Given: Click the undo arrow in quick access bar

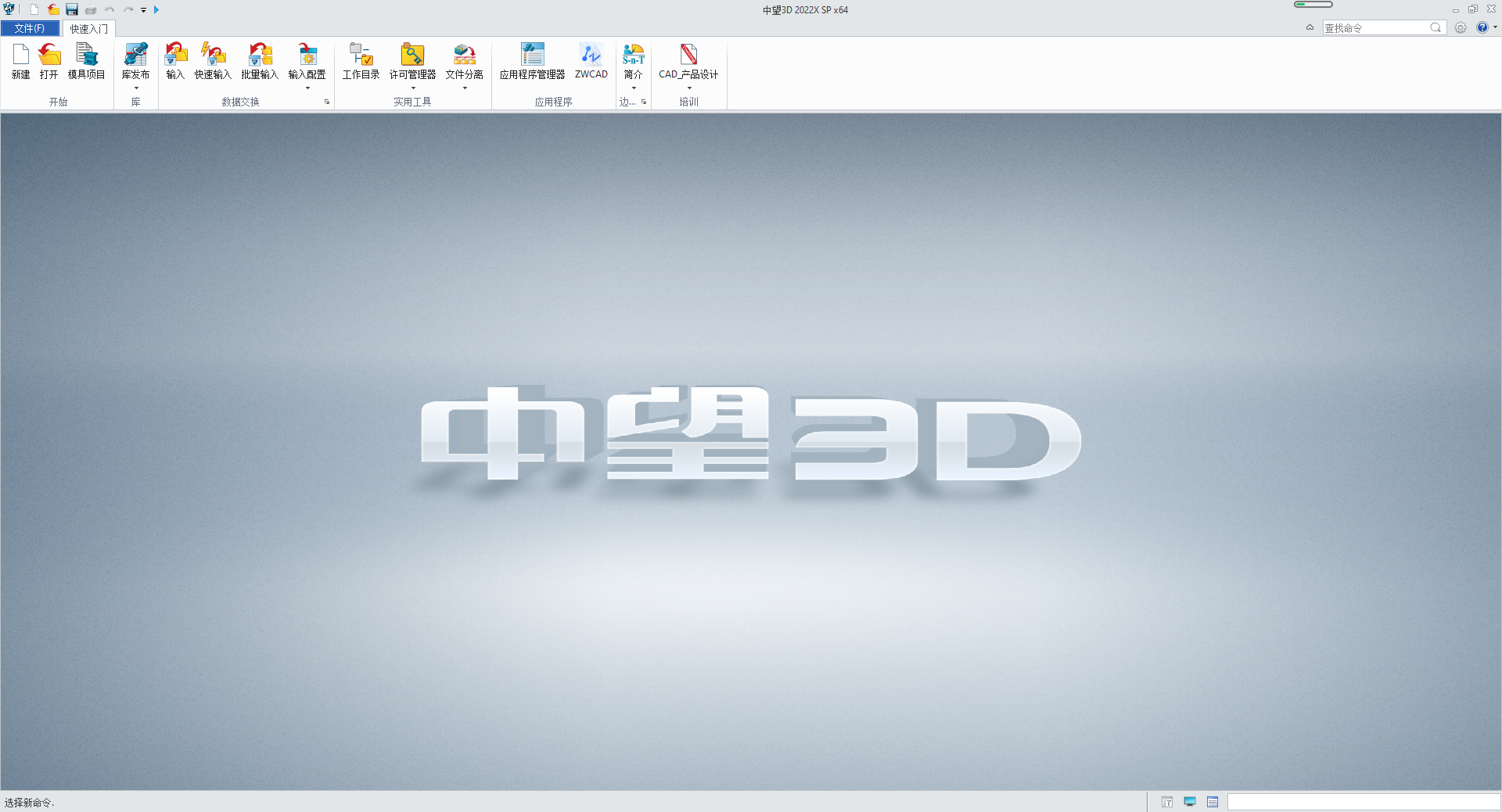Looking at the screenshot, I should (110, 9).
